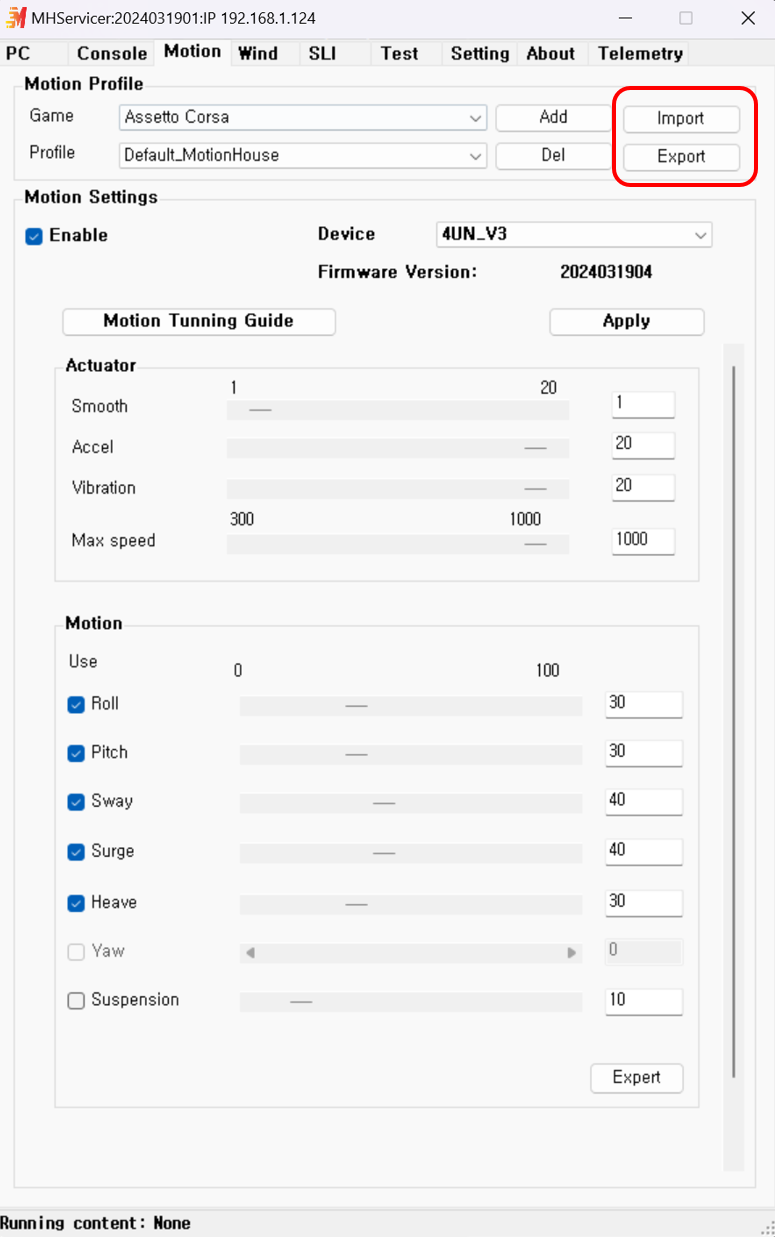Click the Suspension value input field
The width and height of the screenshot is (776, 1237).
644,1002
